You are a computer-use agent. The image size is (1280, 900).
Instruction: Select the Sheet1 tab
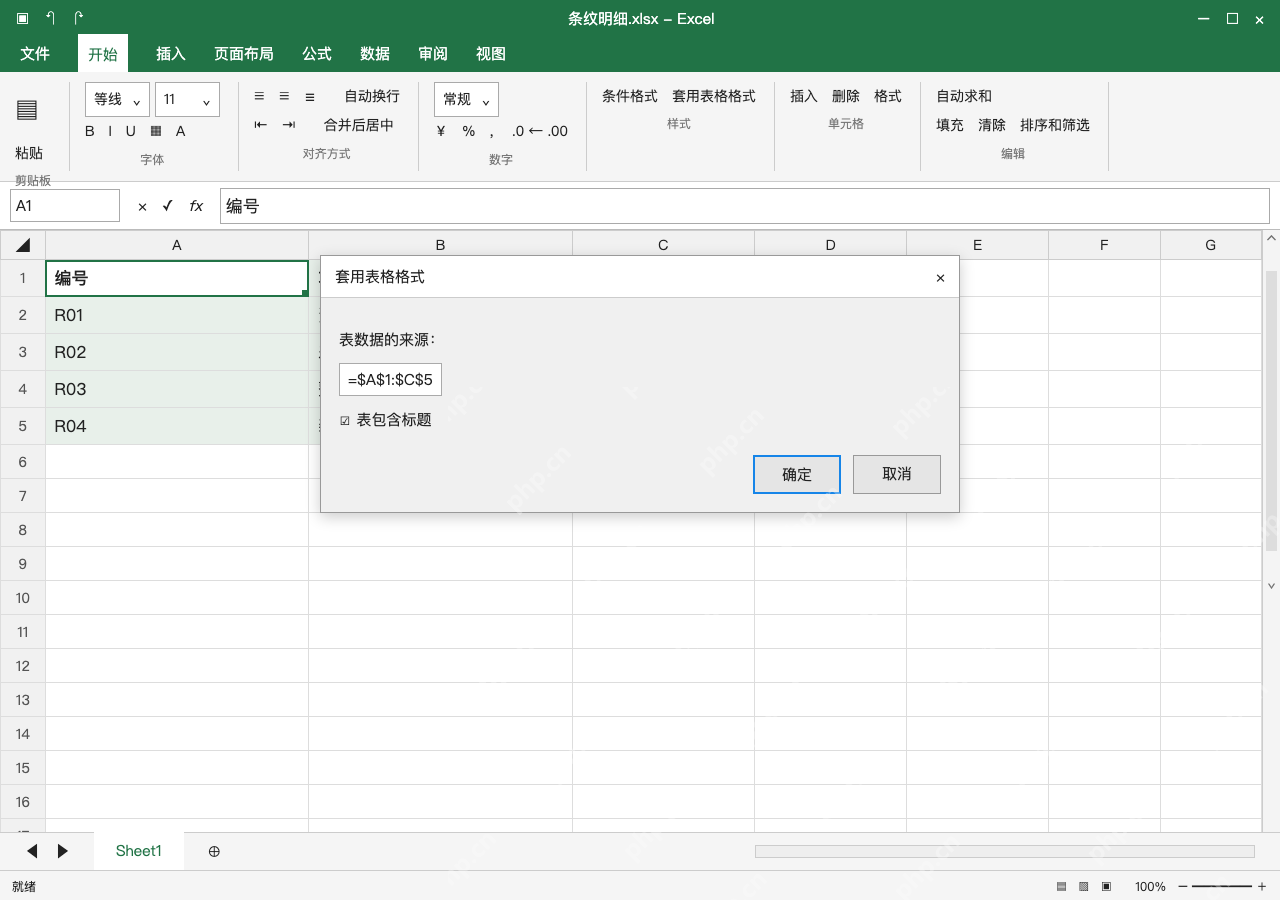[139, 851]
